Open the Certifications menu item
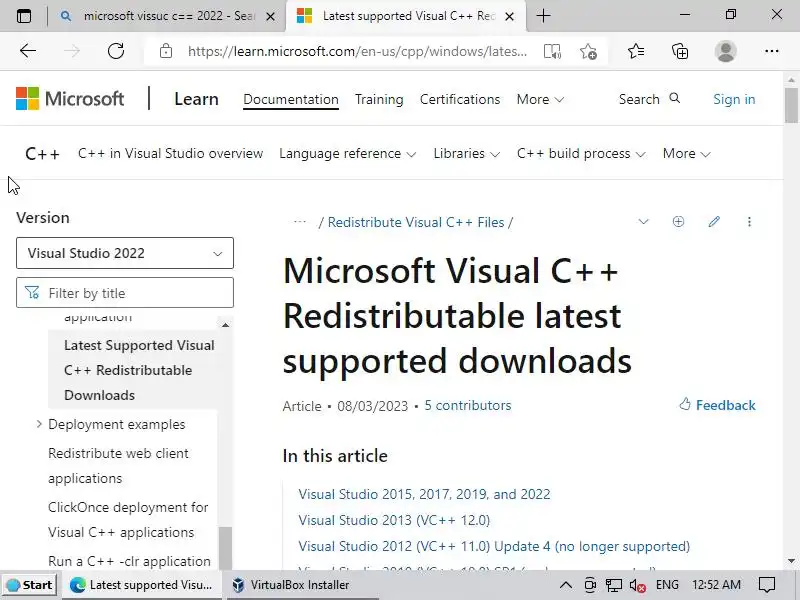 pyautogui.click(x=460, y=99)
